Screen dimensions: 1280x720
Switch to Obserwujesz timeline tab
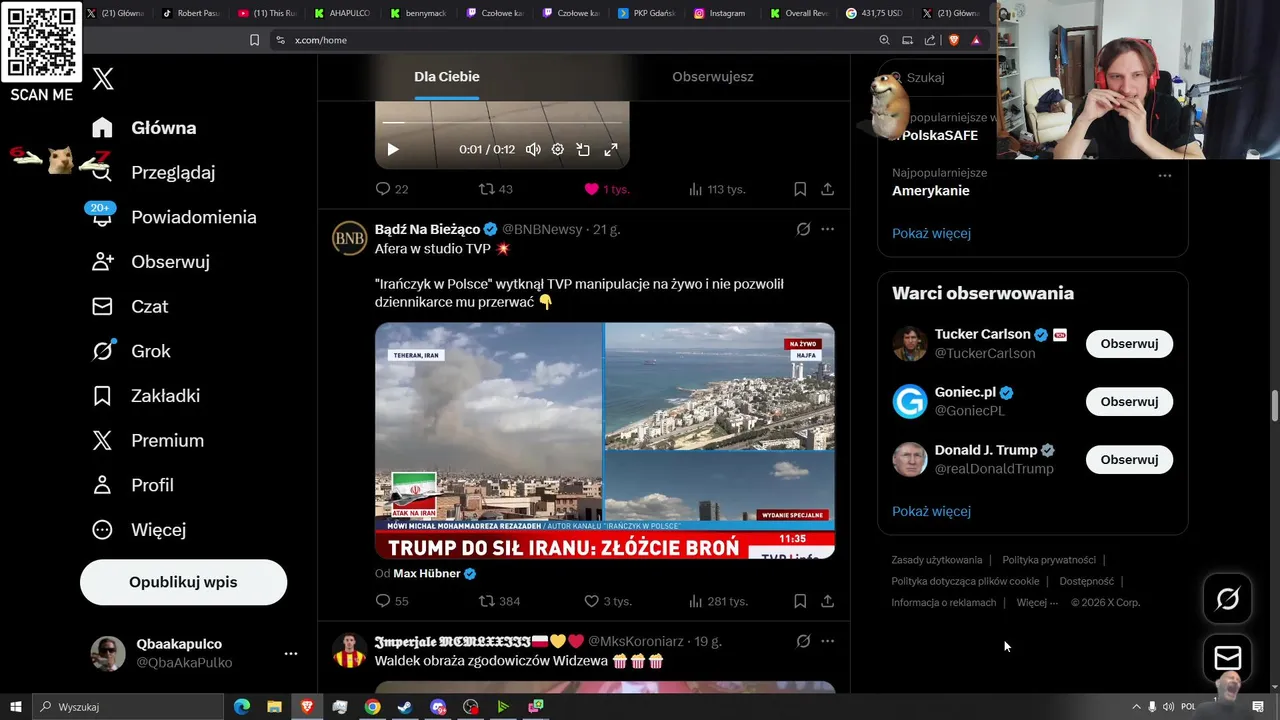713,77
